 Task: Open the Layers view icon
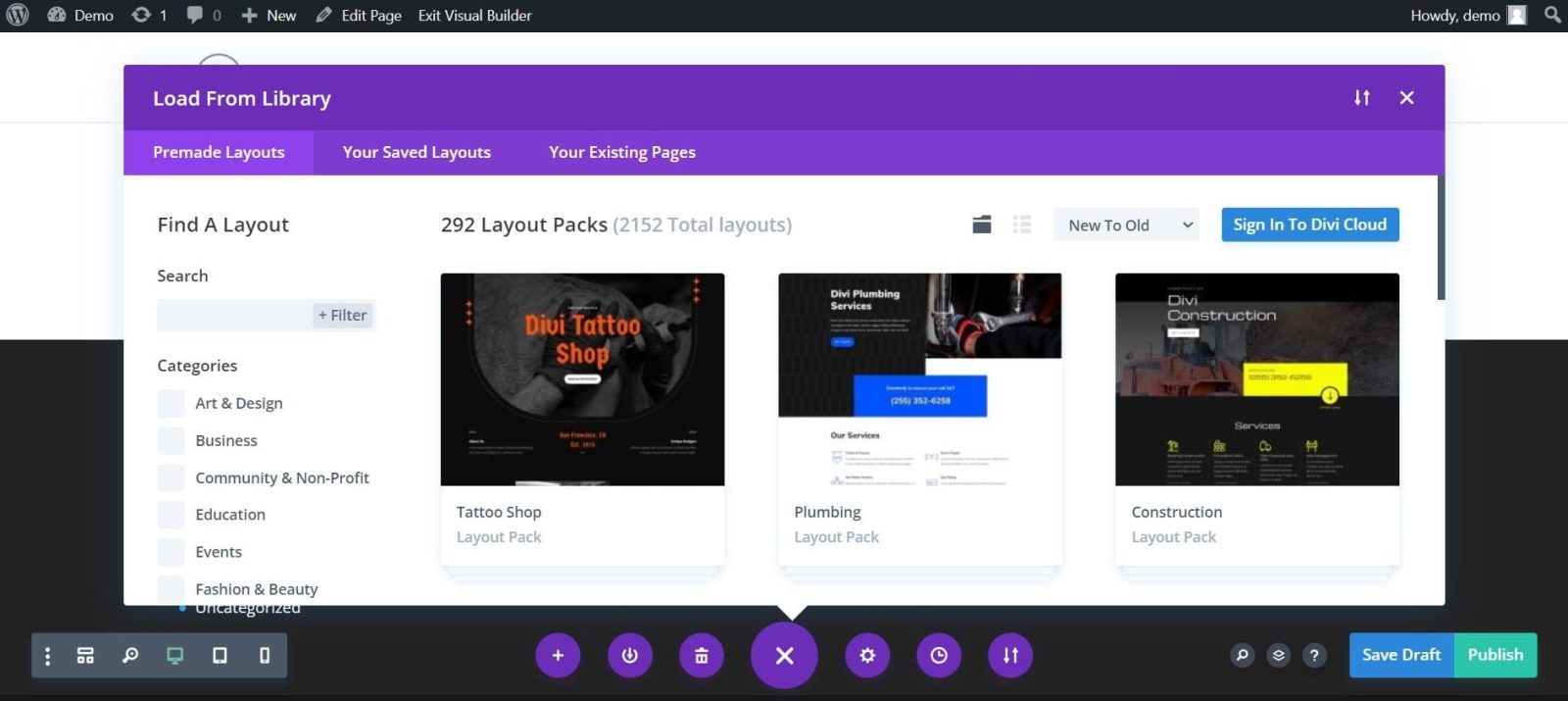(1278, 655)
